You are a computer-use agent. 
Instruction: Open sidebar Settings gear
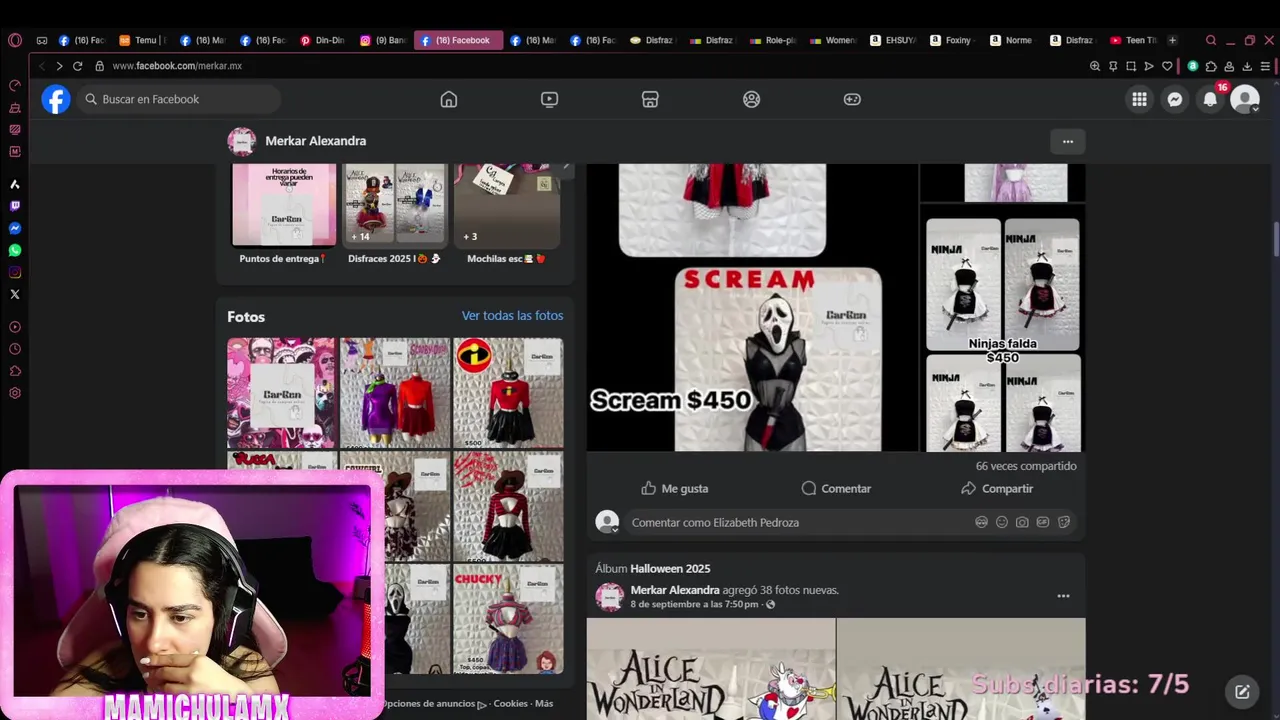[14, 393]
